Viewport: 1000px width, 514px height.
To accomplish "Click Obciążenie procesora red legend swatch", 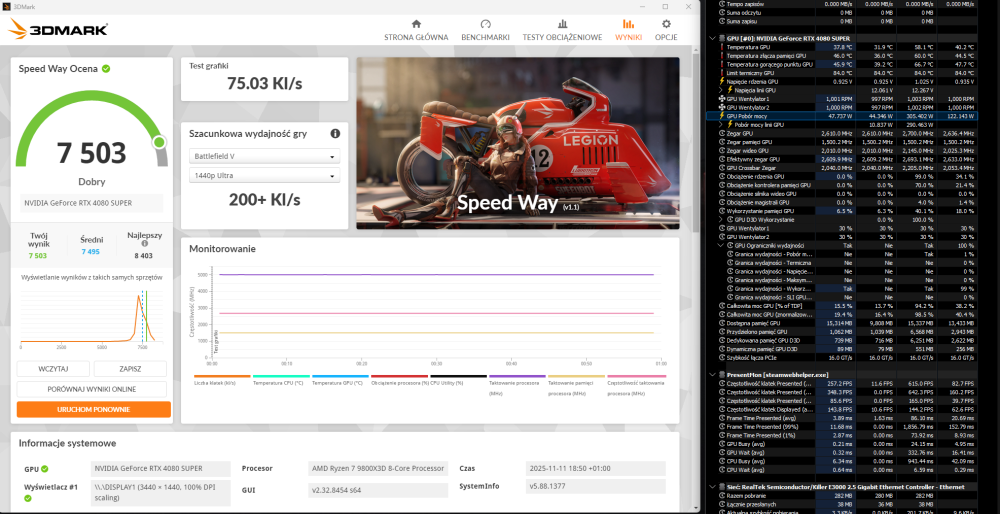I will tap(398, 377).
